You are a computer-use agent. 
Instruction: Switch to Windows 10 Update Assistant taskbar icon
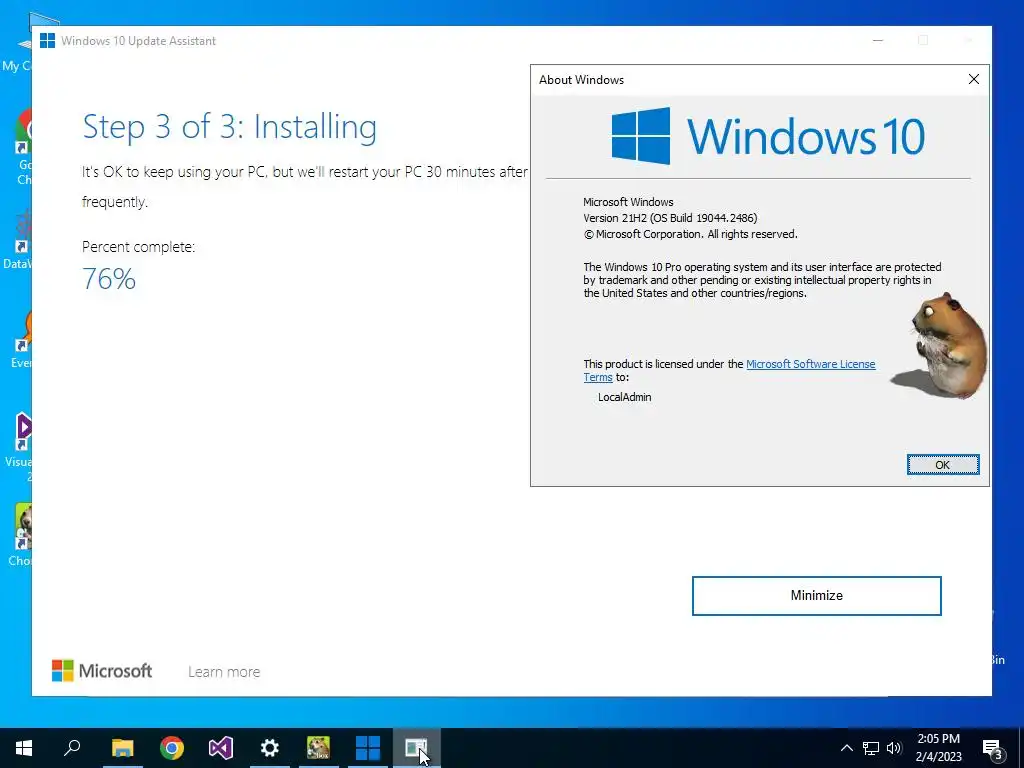(368, 748)
